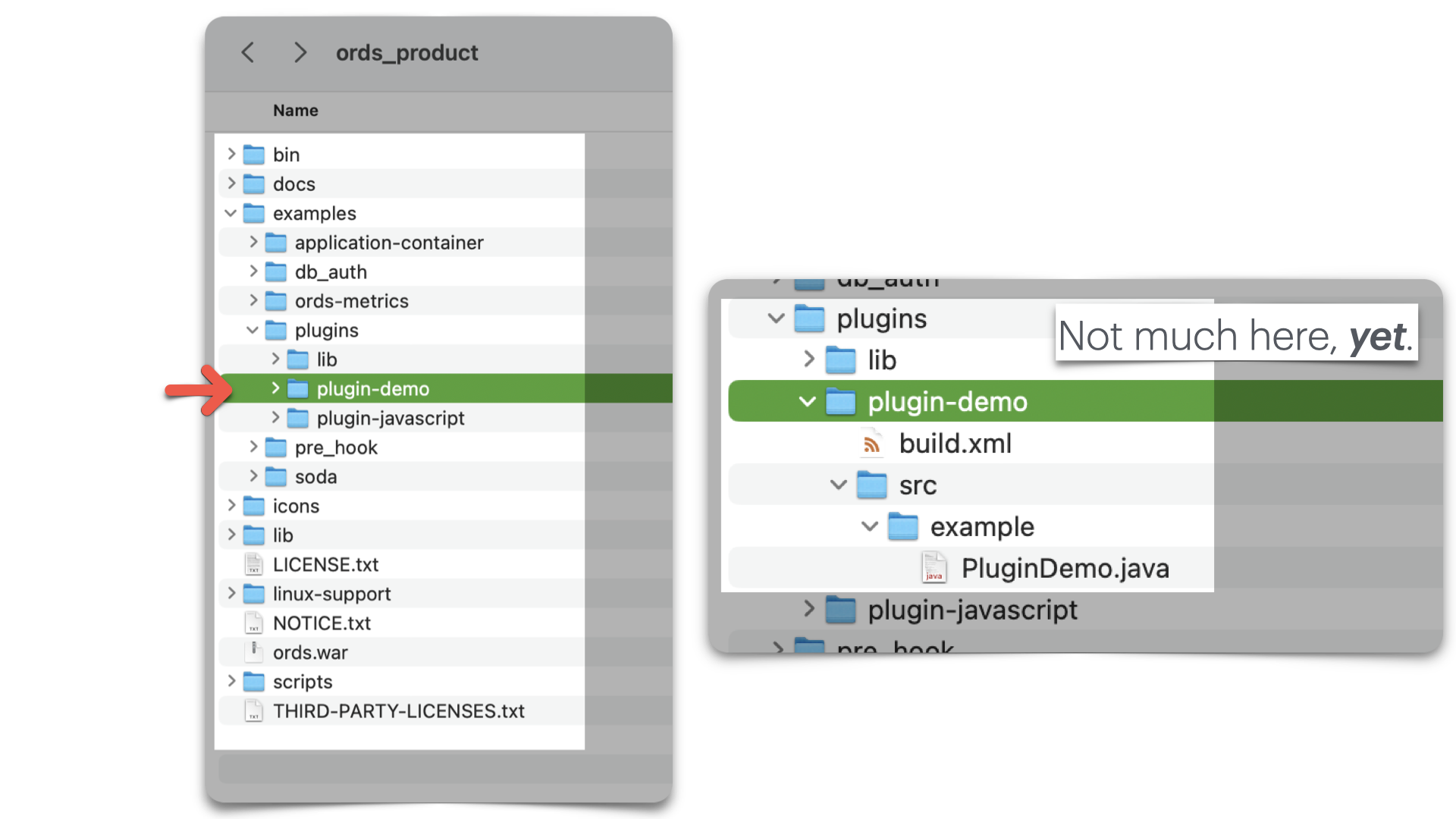Click the back navigation arrow
Viewport: 1456px width, 819px height.
coord(247,52)
